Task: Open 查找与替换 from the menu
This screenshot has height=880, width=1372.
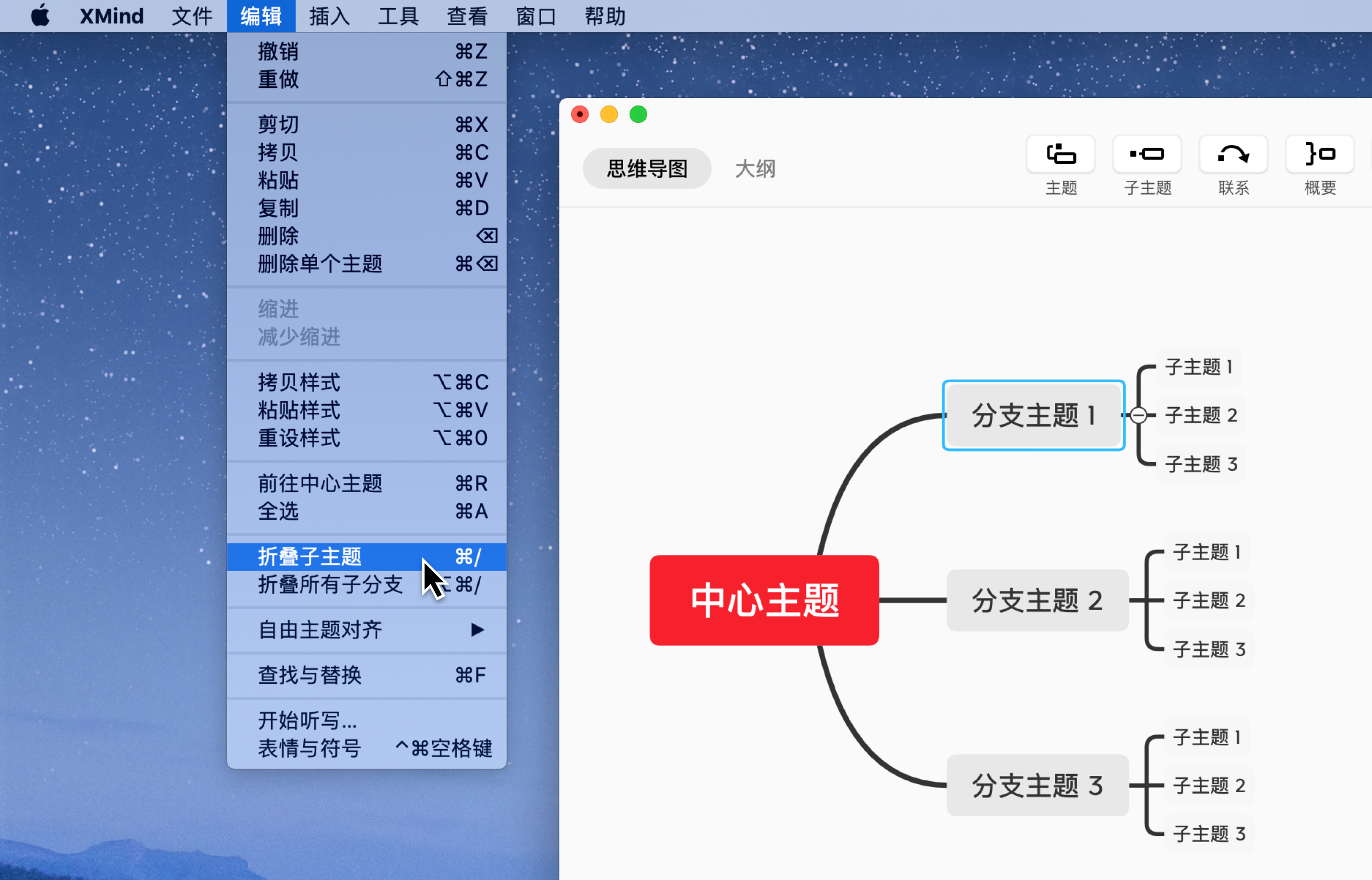Action: click(x=367, y=675)
